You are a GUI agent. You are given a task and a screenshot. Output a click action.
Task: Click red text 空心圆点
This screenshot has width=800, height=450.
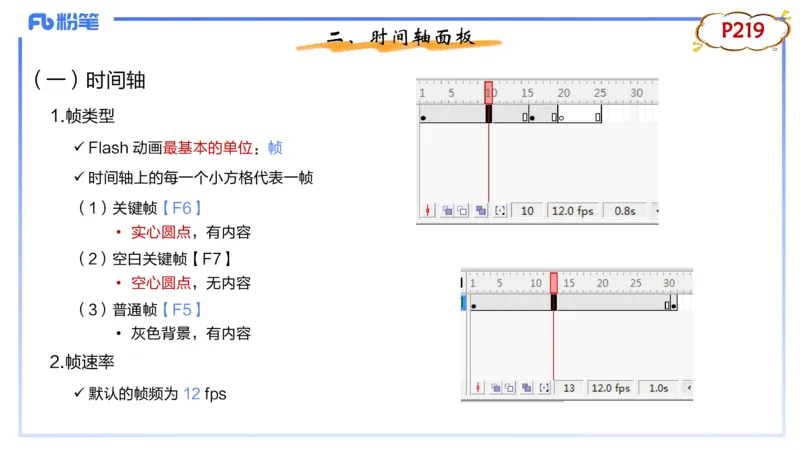(x=161, y=283)
